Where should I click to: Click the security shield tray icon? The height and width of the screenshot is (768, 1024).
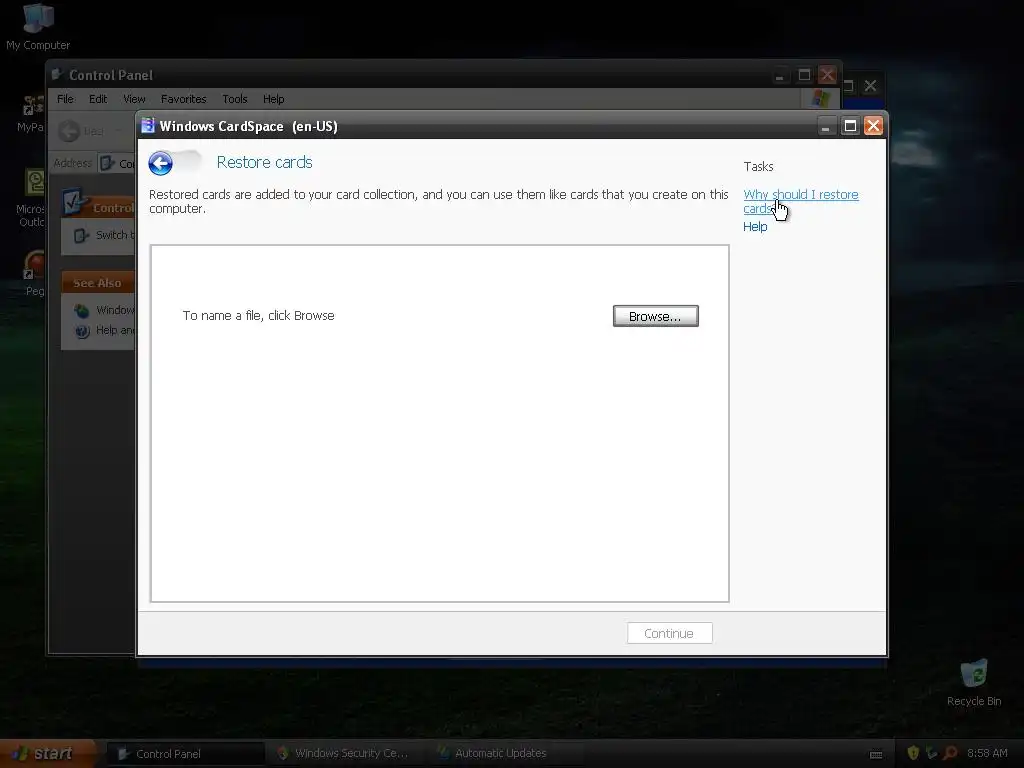click(x=913, y=753)
